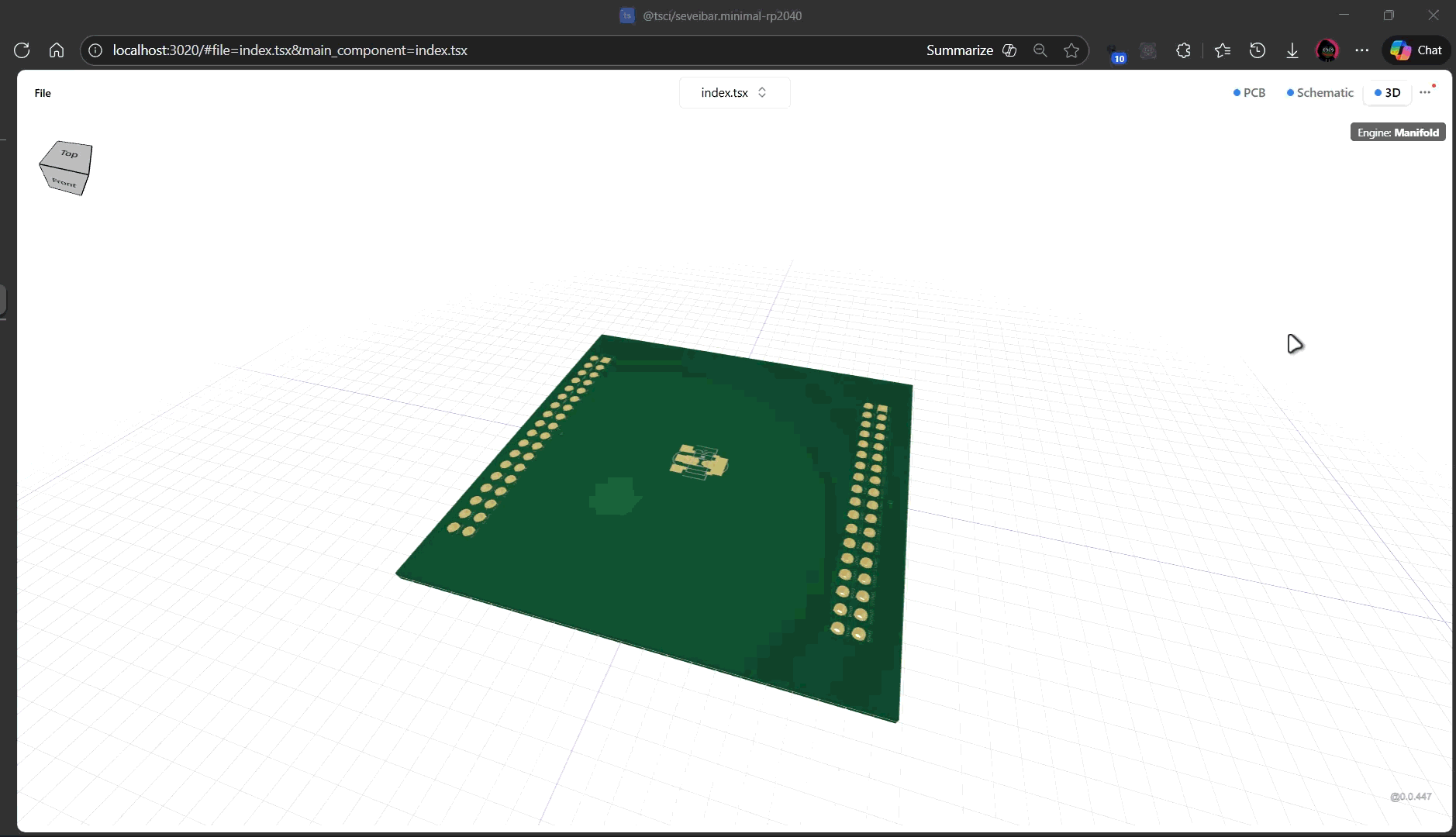The width and height of the screenshot is (1456, 837).
Task: Switch to the PCB tab
Action: point(1249,93)
